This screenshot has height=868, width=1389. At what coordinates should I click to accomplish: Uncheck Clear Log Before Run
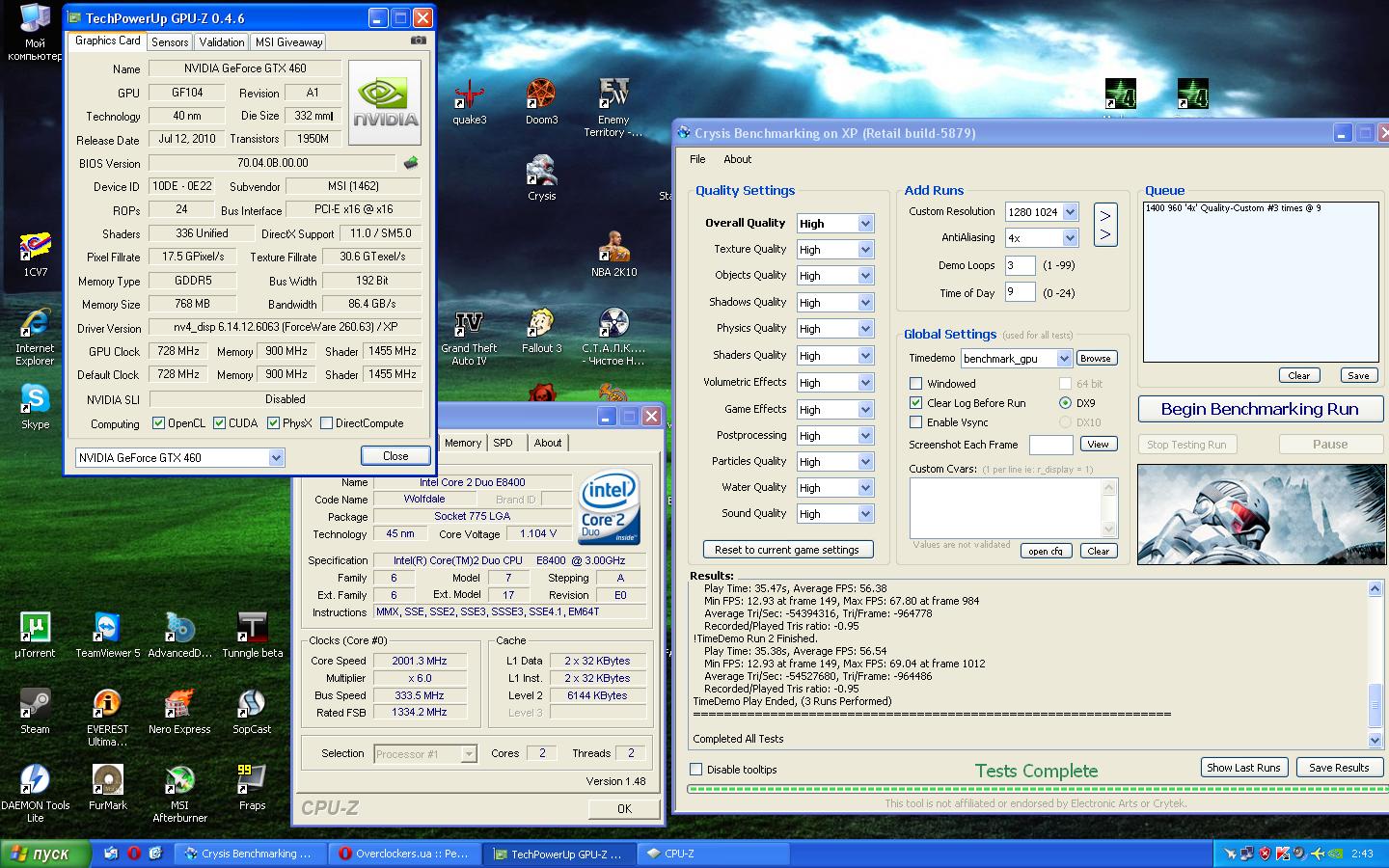point(915,402)
